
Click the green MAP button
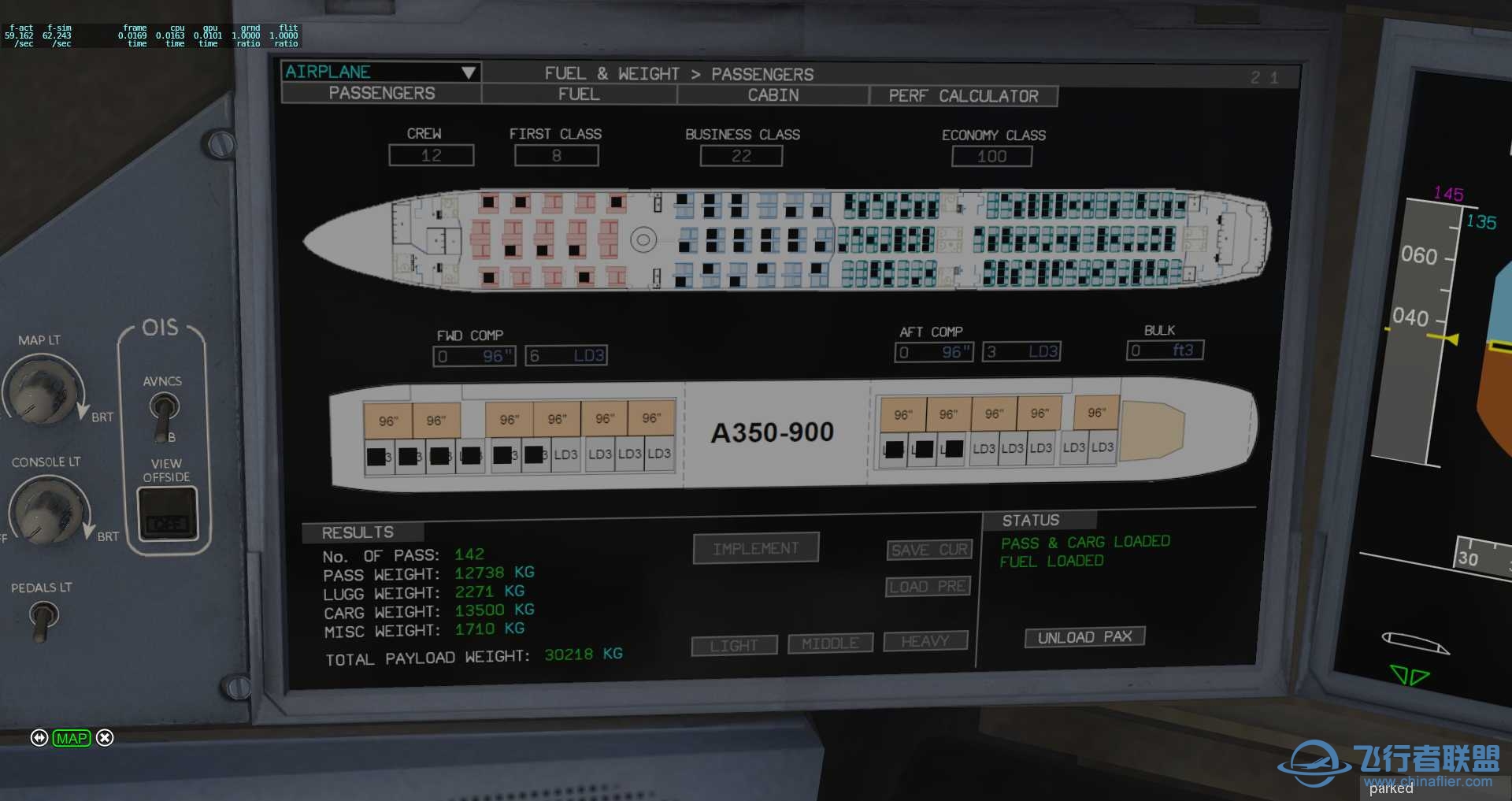[72, 738]
